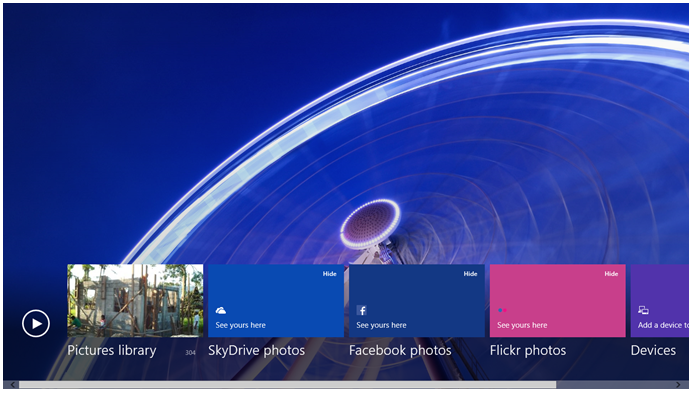The image size is (692, 393).
Task: Click the Flickr dots icon
Action: click(502, 310)
